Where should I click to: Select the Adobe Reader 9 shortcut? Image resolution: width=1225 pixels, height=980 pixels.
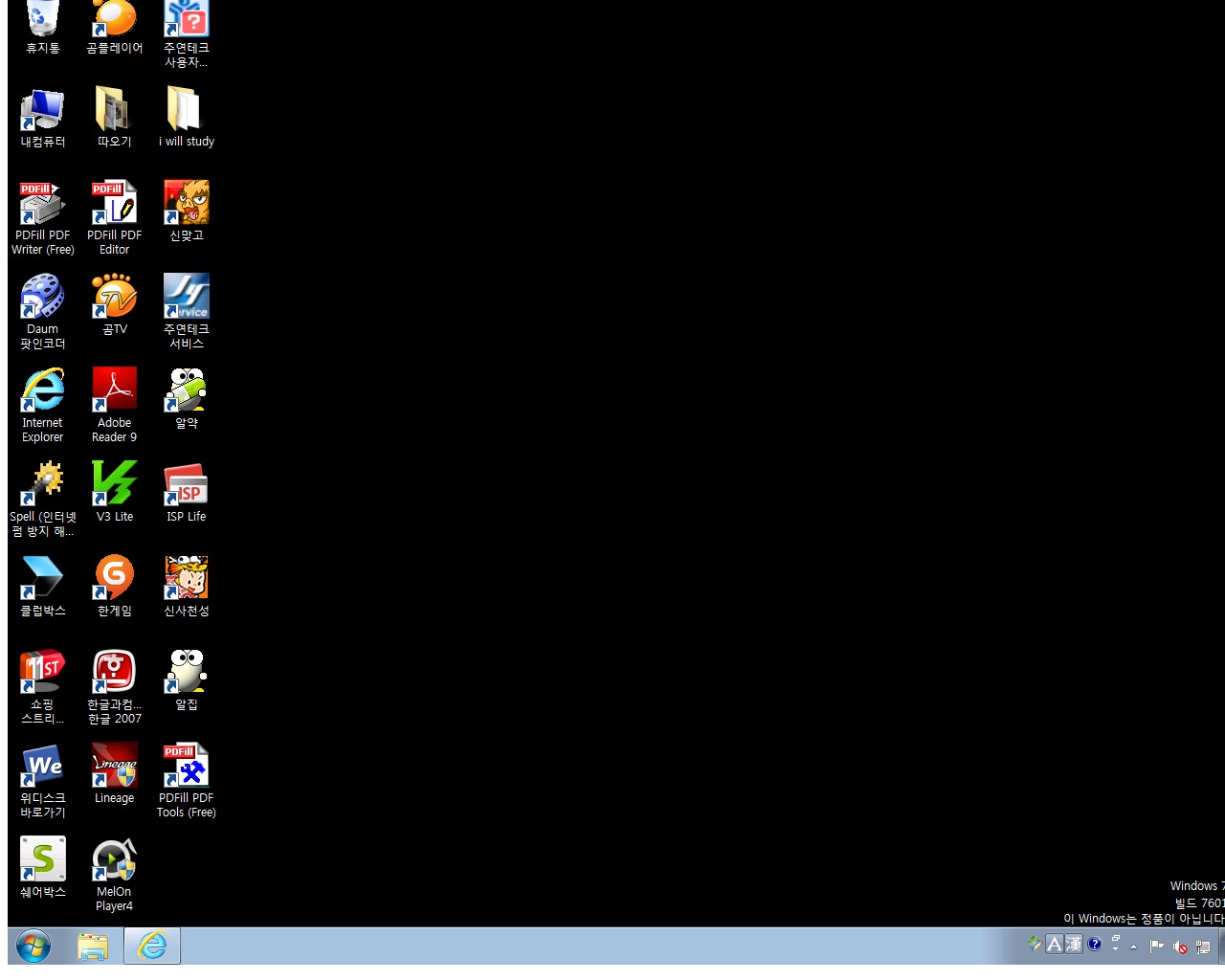tap(114, 406)
